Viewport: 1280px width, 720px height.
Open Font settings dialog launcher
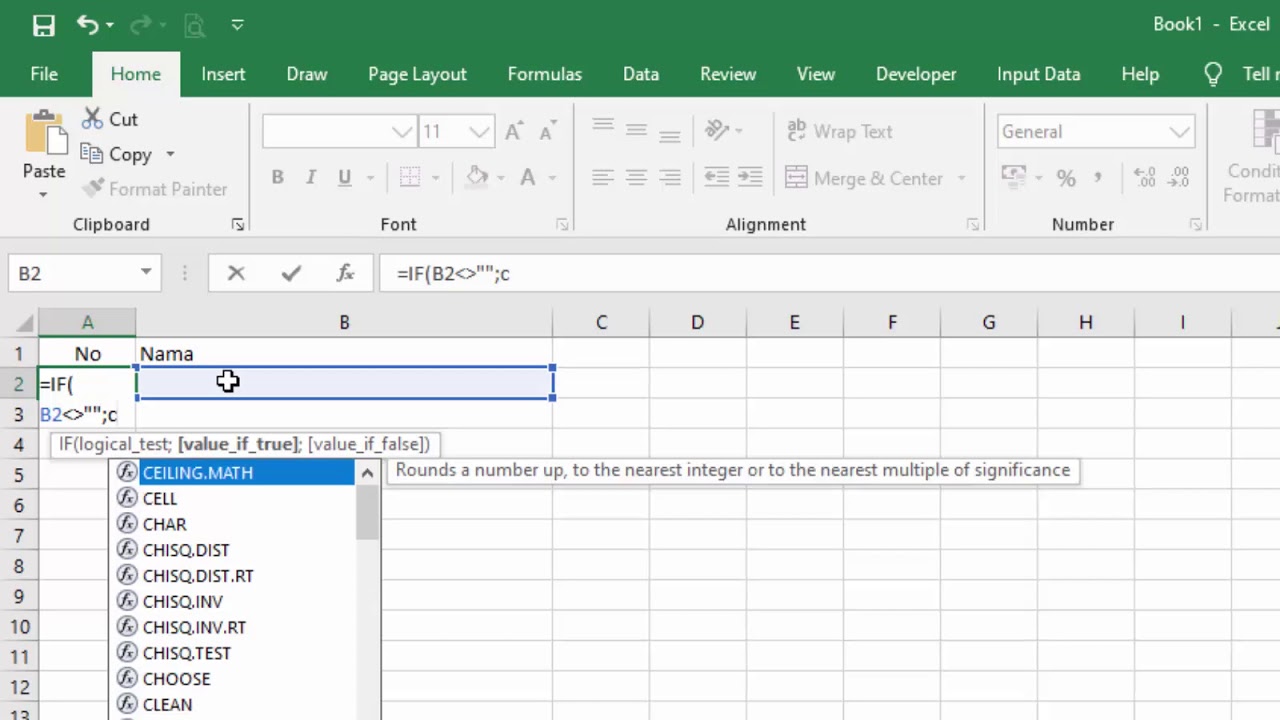[x=562, y=225]
